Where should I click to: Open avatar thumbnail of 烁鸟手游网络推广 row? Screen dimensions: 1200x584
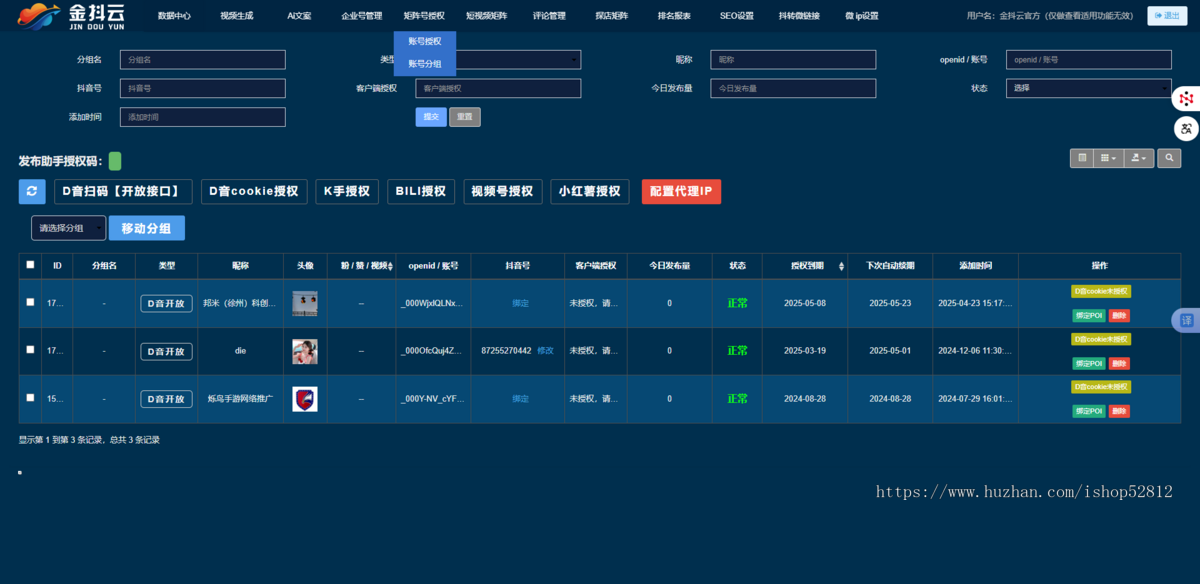tap(305, 399)
